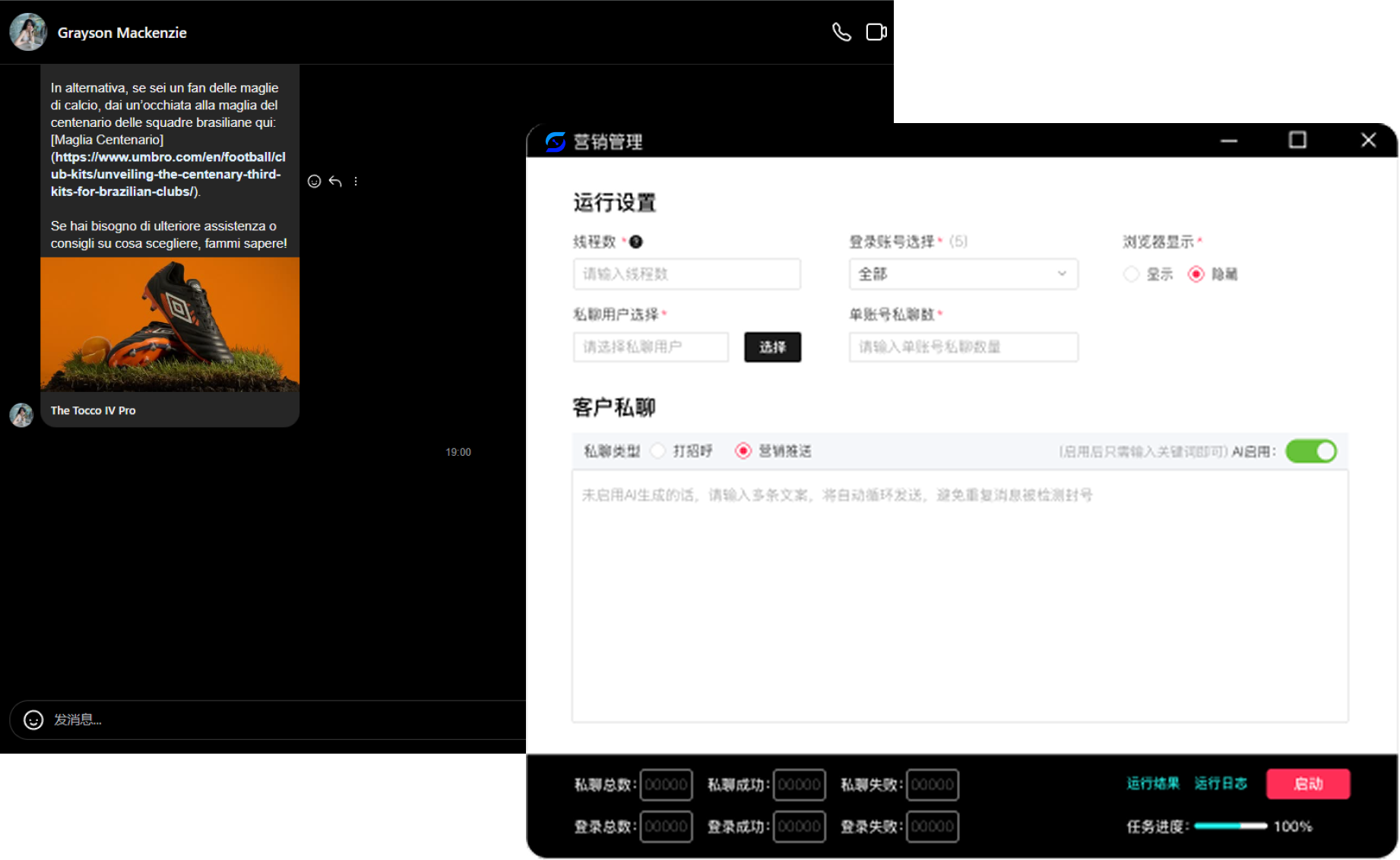Open more options for the message

356,181
